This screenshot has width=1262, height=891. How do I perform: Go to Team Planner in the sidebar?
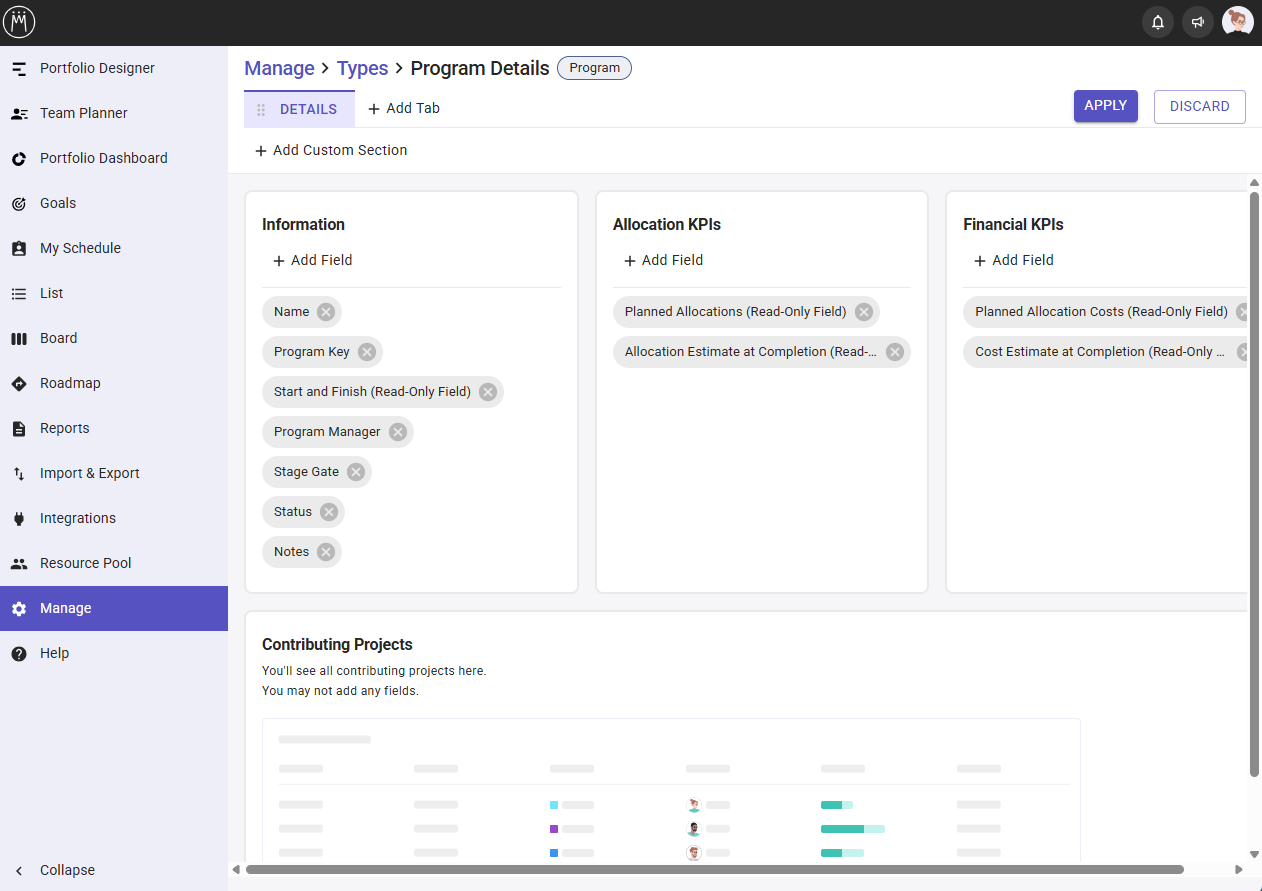click(x=84, y=113)
